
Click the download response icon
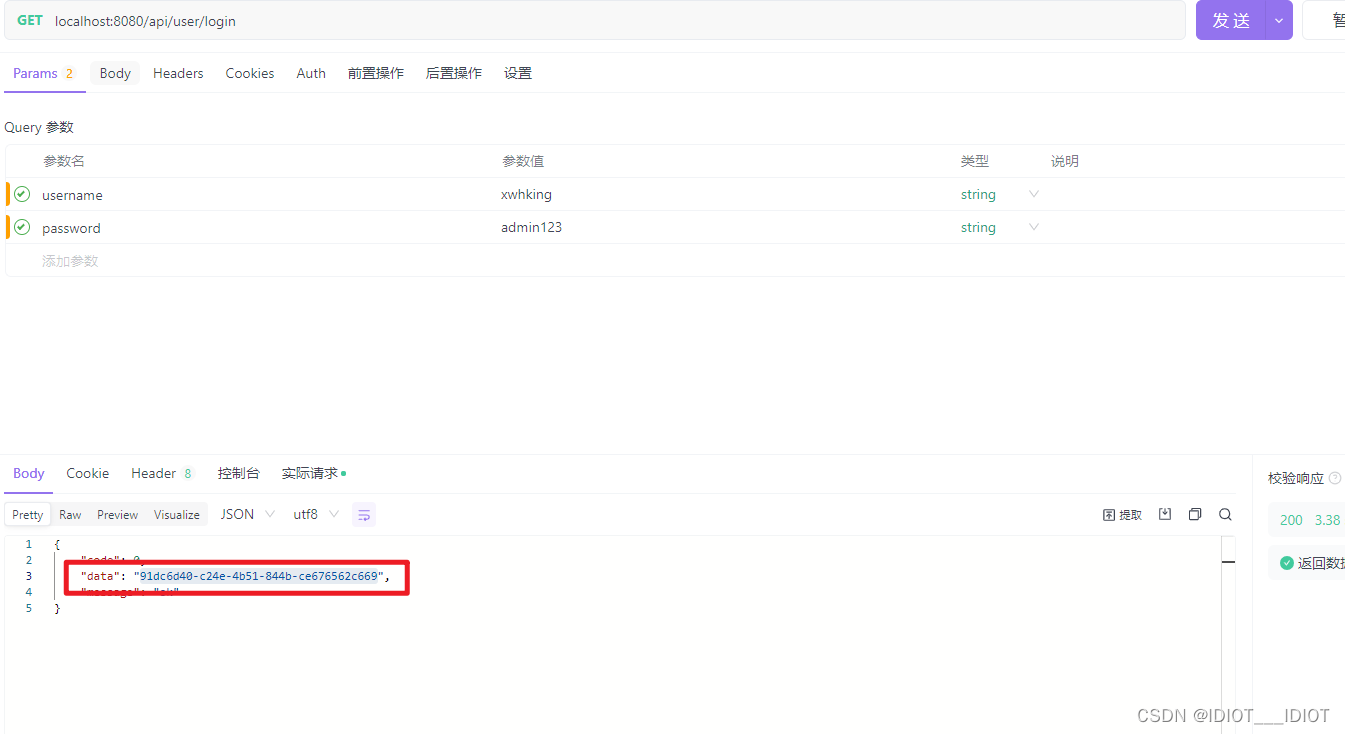coord(1165,514)
